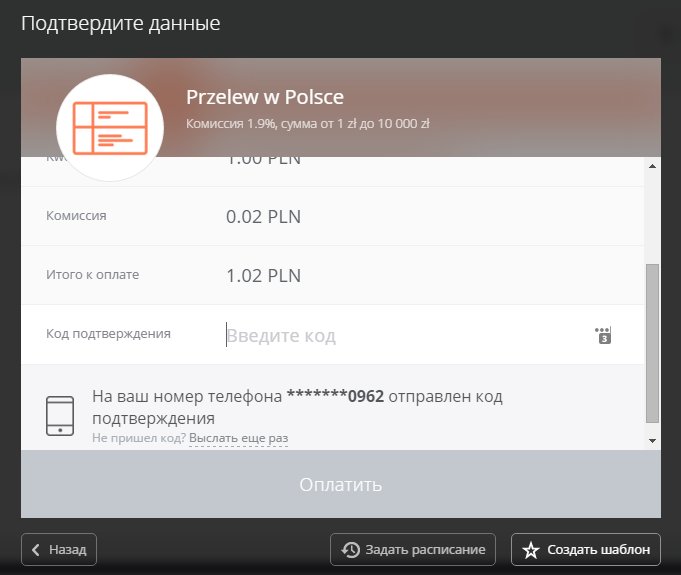The height and width of the screenshot is (575, 681).
Task: Go back with the Назад button
Action: pos(59,549)
